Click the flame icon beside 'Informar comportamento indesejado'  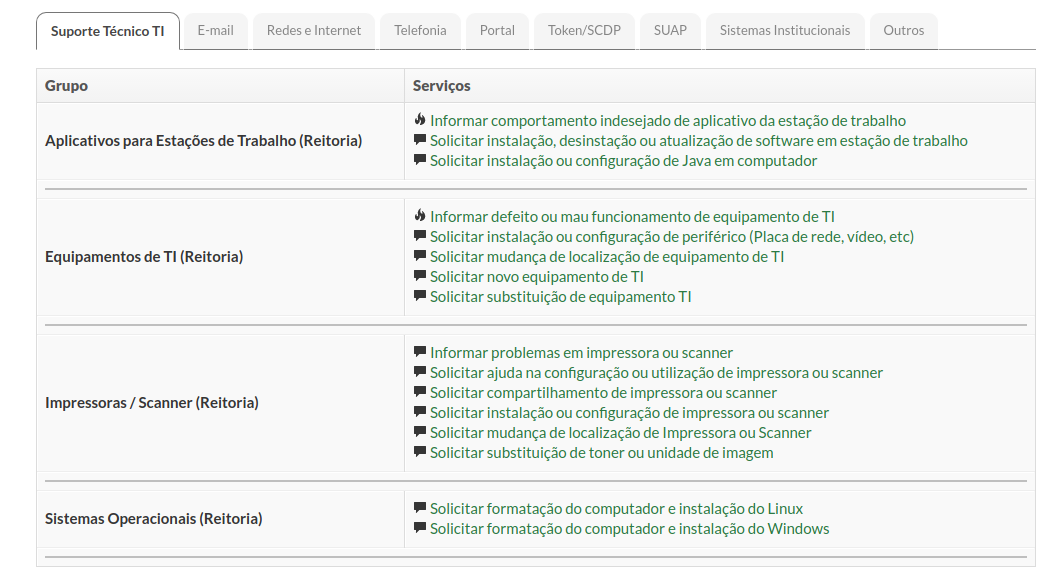(x=419, y=120)
